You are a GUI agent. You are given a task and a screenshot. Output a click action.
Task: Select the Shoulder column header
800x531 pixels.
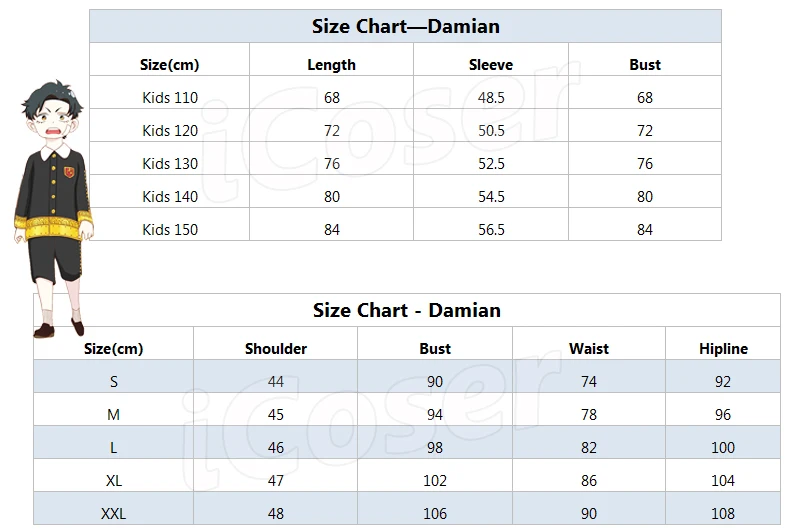276,349
